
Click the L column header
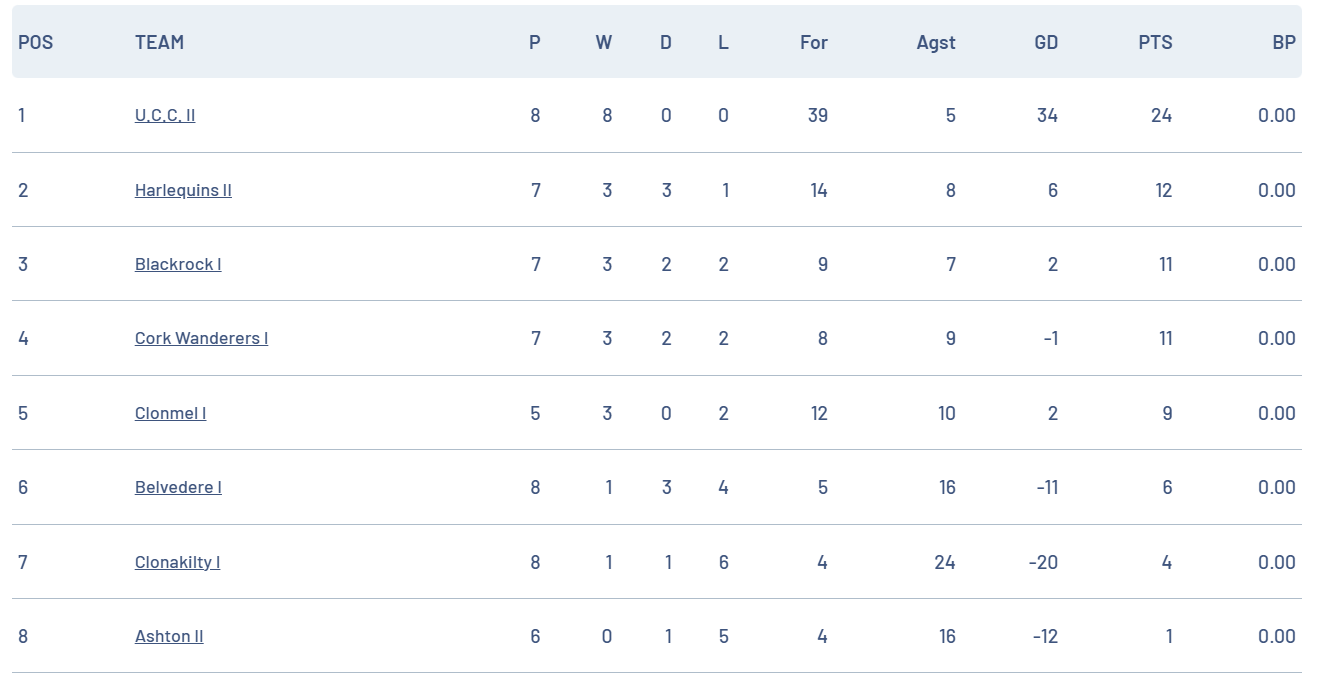(723, 42)
